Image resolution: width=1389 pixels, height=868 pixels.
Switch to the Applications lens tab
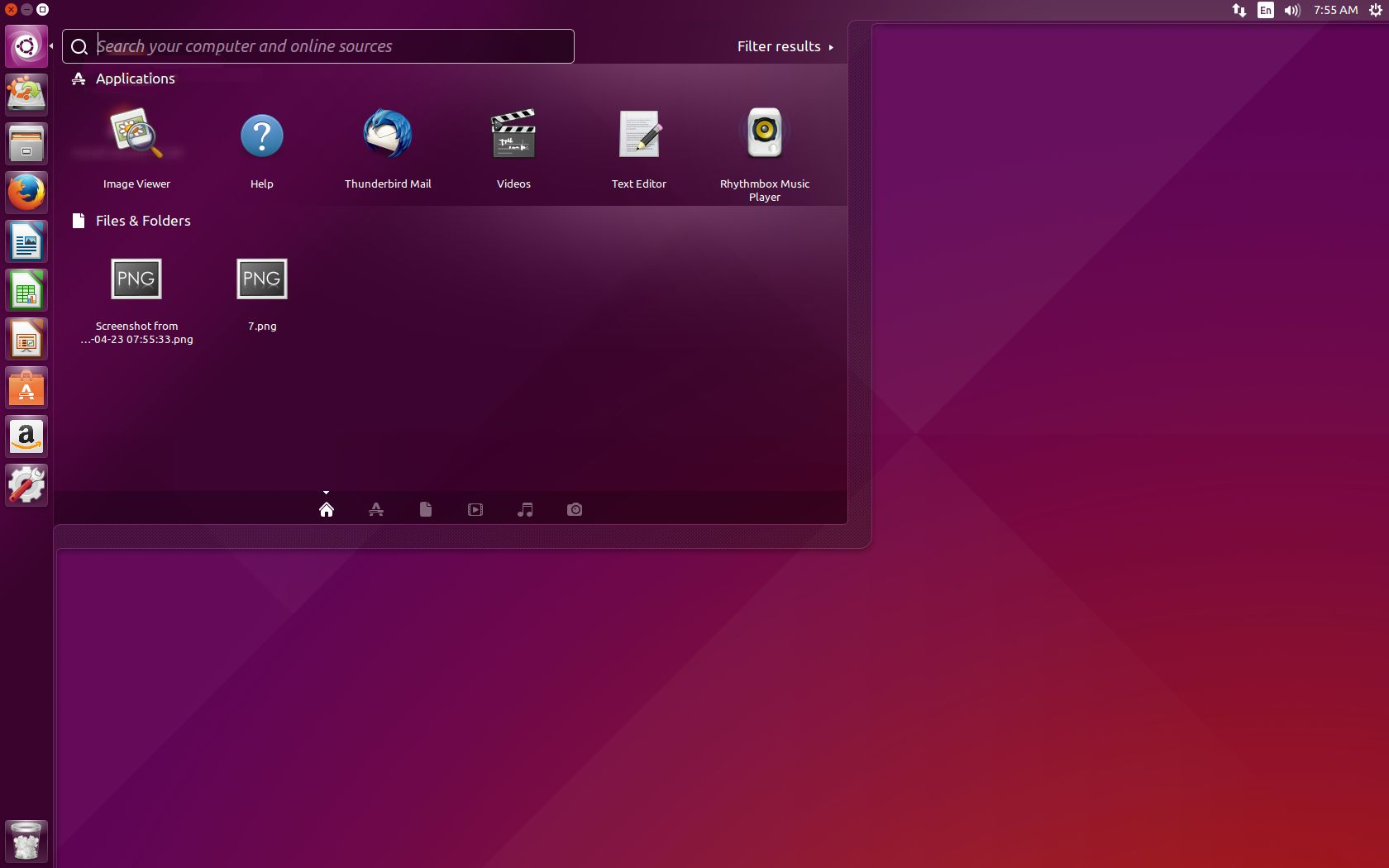[x=376, y=510]
